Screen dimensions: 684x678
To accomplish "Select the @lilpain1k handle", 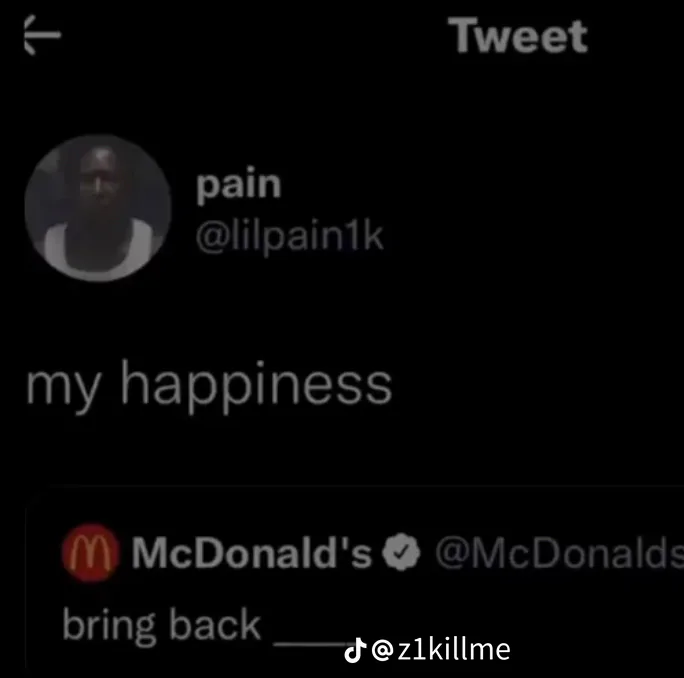I will 289,236.
